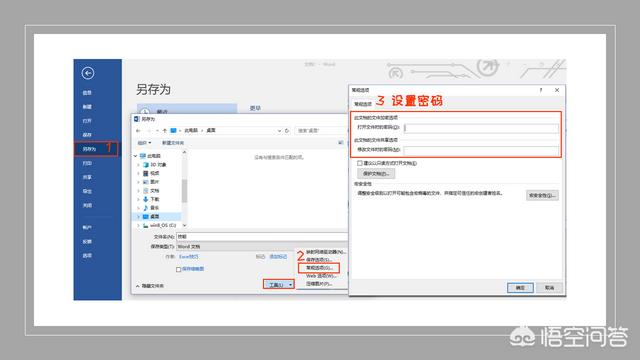The width and height of the screenshot is (640, 360).
Task: Open Options (选项) in the backstage sidebar
Action: point(87,256)
